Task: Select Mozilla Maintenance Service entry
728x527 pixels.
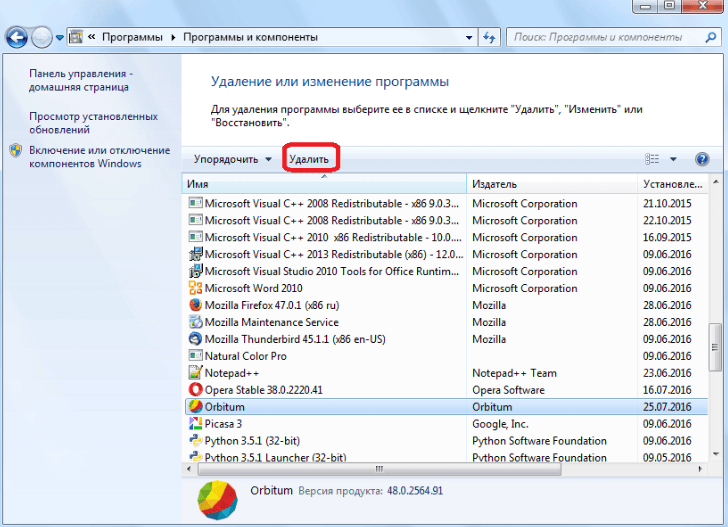Action: click(272, 322)
